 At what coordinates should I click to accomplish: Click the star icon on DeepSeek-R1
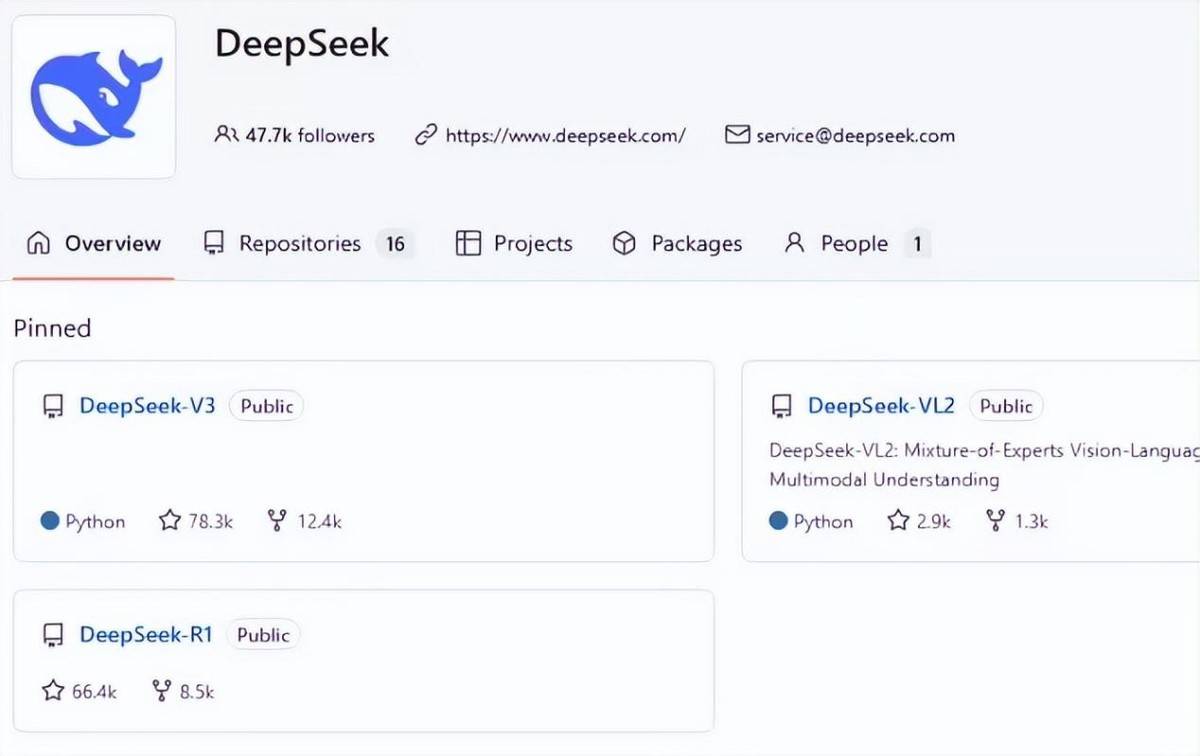(53, 691)
